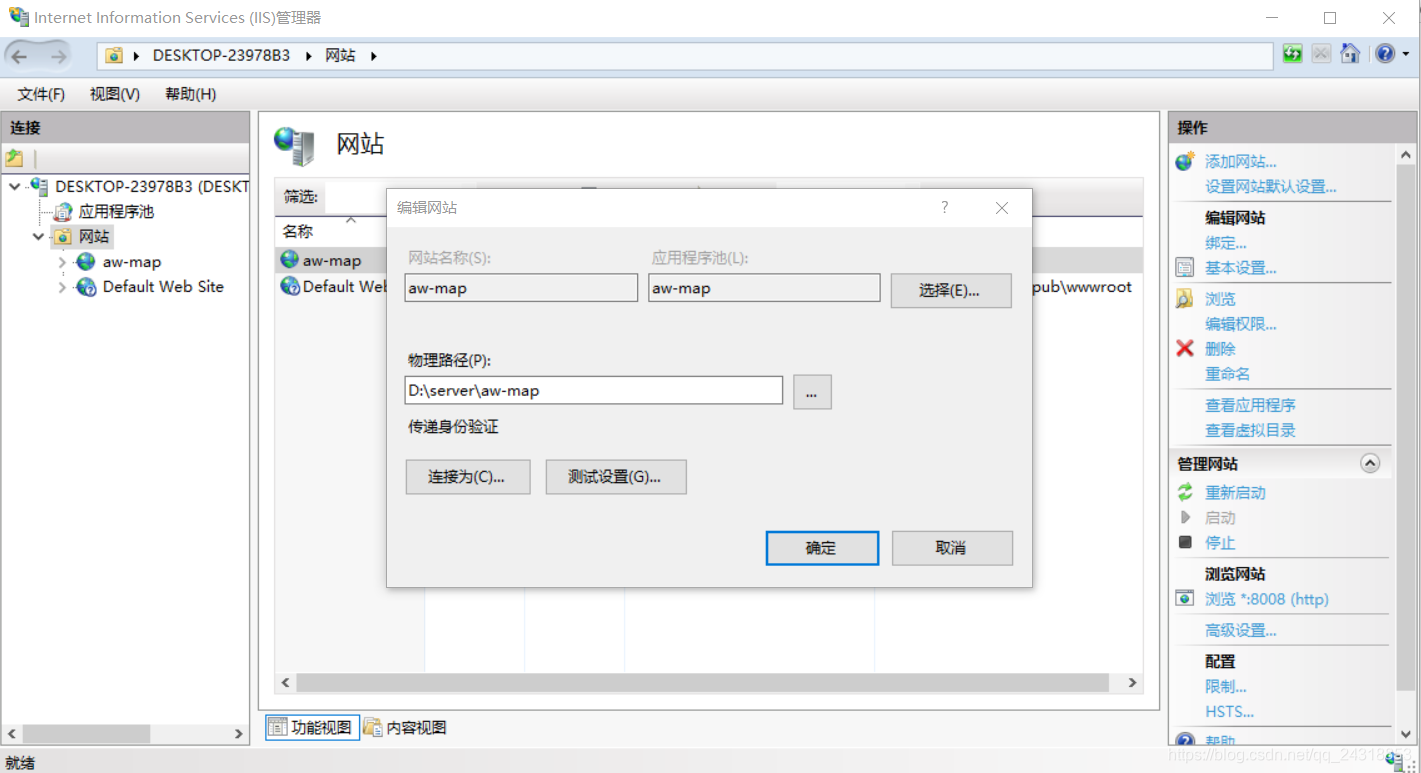Select 应用程序池 in the tree
Image resolution: width=1421 pixels, height=773 pixels.
116,212
